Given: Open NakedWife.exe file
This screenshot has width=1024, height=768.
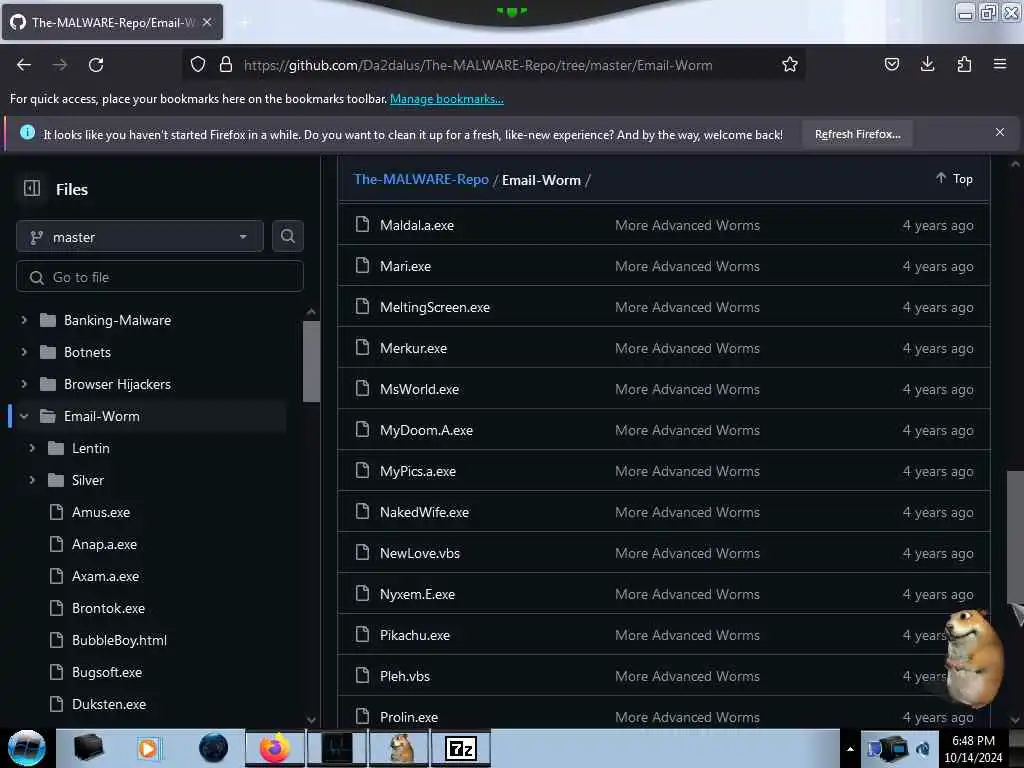Looking at the screenshot, I should coord(424,512).
